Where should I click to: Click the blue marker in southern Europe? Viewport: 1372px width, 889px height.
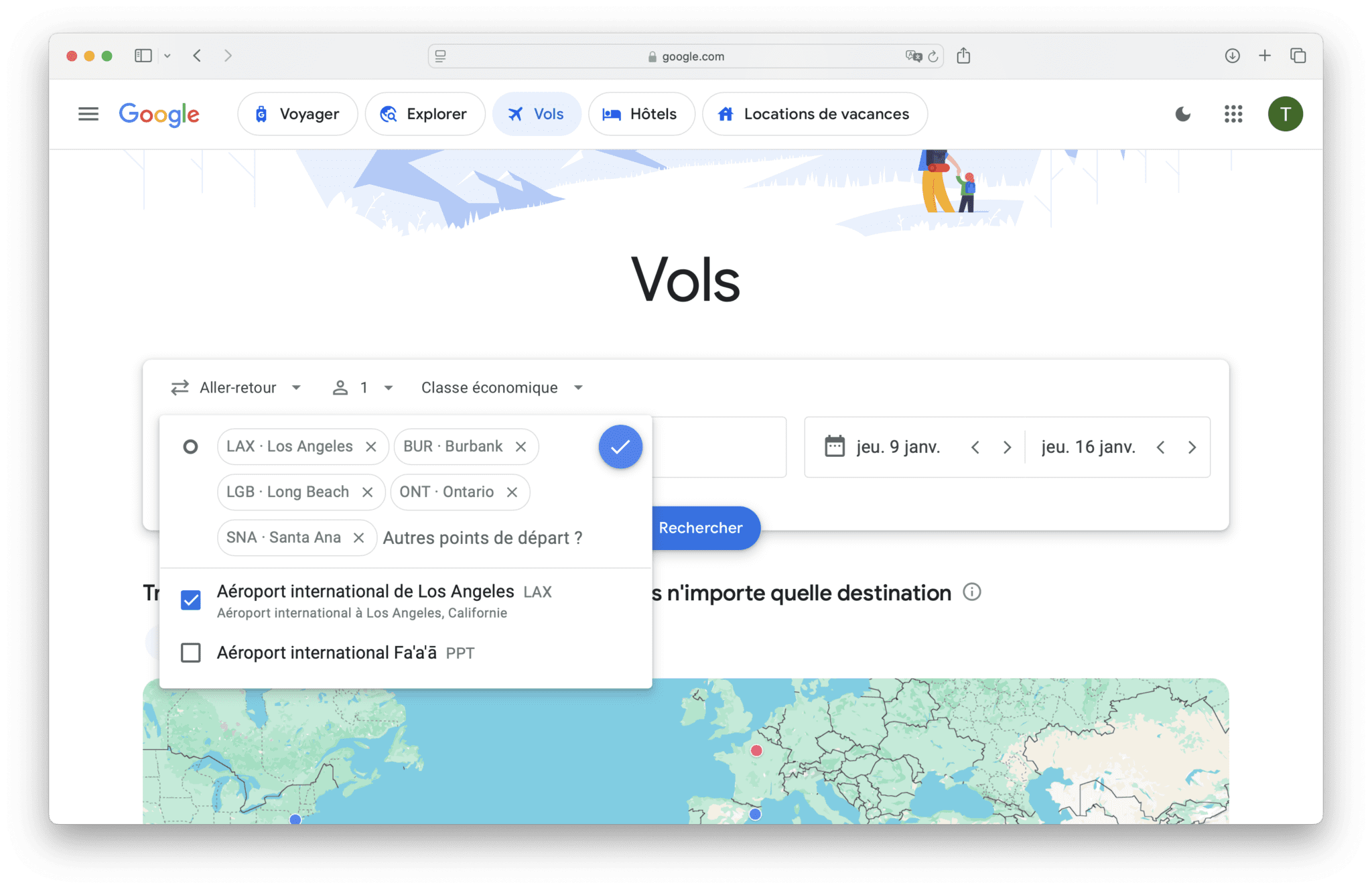point(755,814)
